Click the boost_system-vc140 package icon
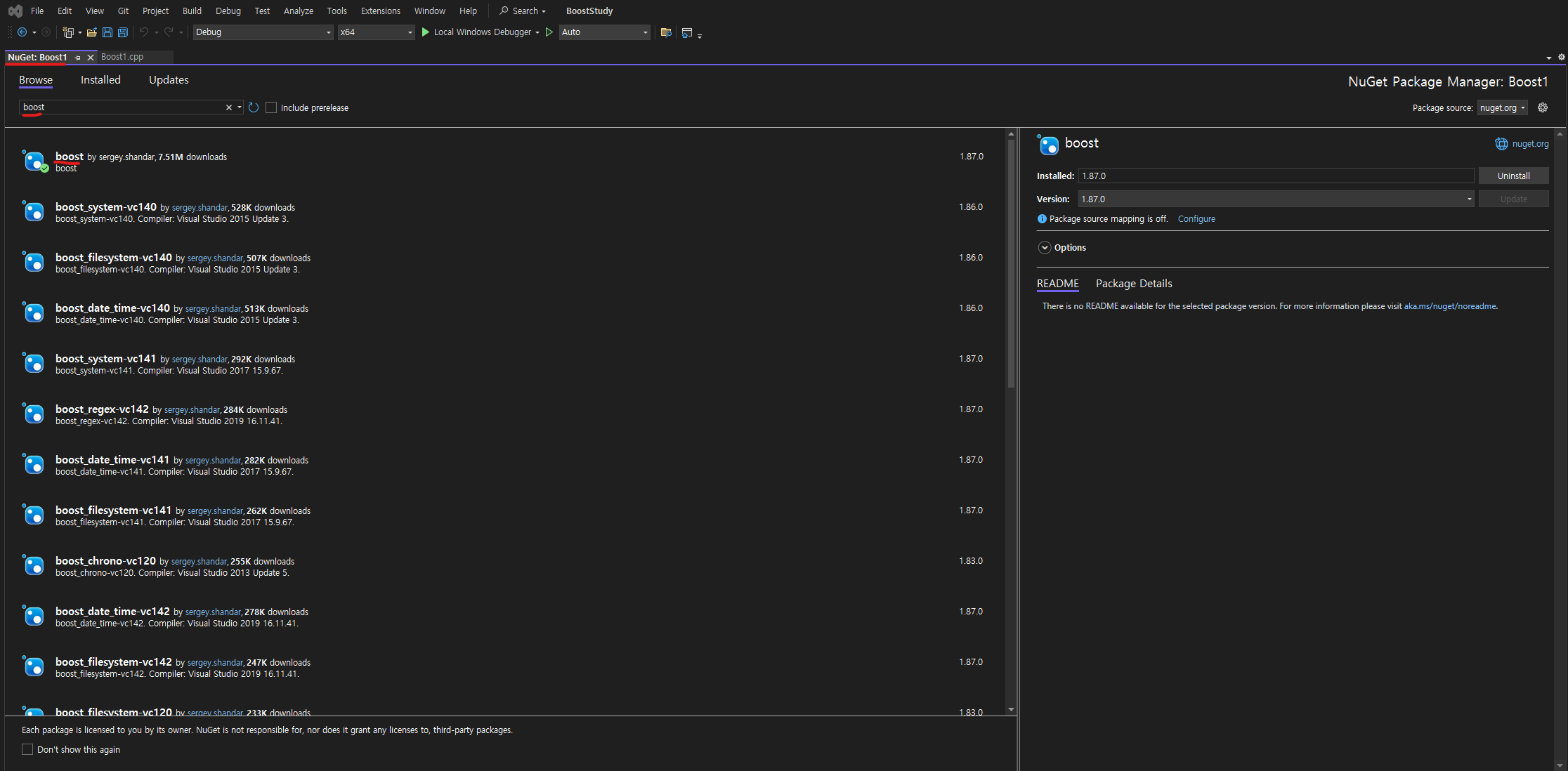 click(33, 211)
